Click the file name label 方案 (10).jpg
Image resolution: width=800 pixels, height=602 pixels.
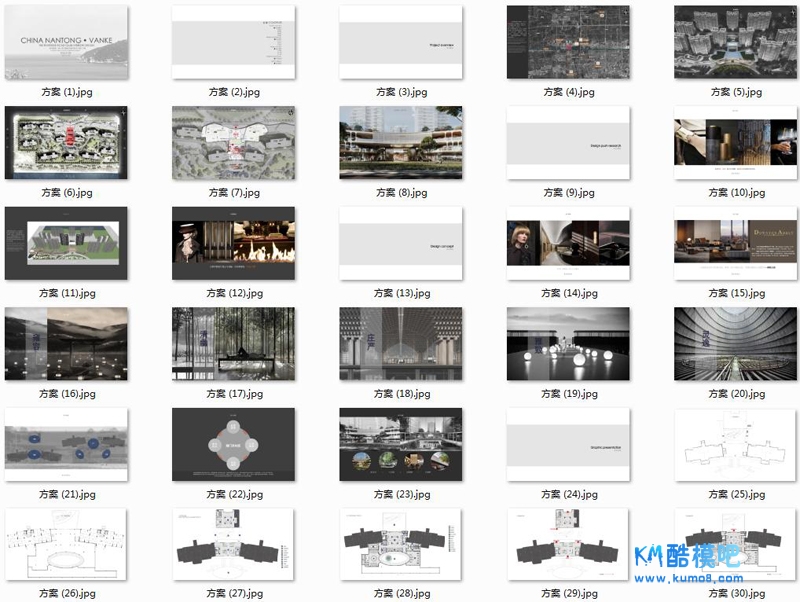click(x=735, y=193)
